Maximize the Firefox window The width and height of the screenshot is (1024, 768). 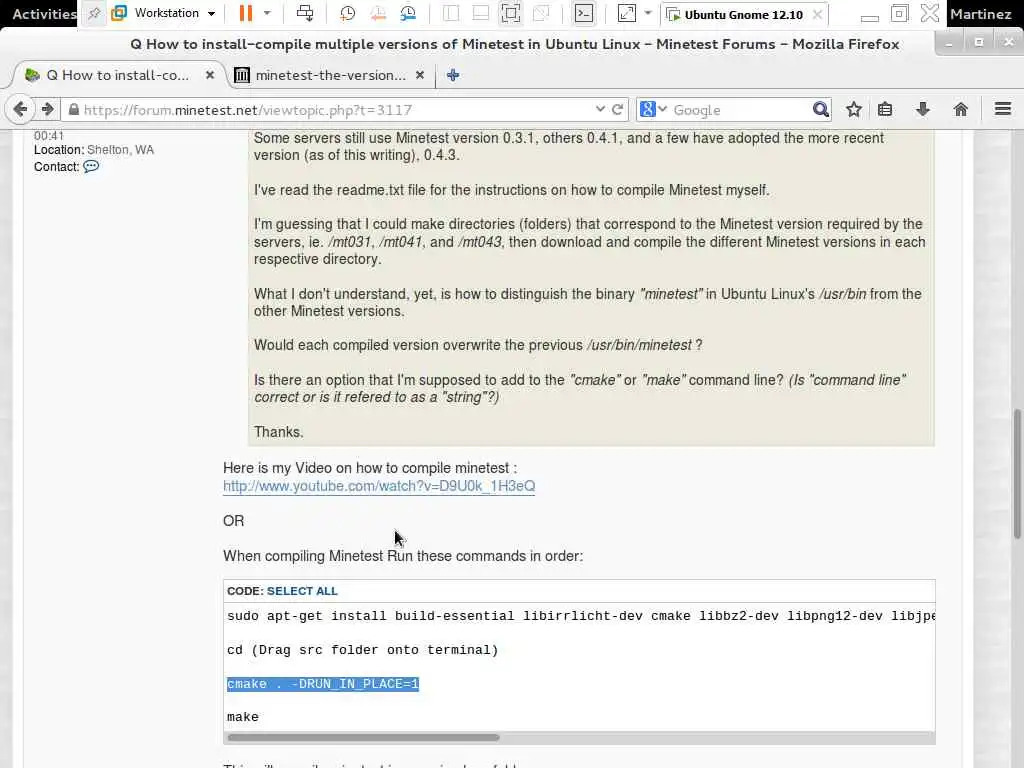(x=978, y=43)
